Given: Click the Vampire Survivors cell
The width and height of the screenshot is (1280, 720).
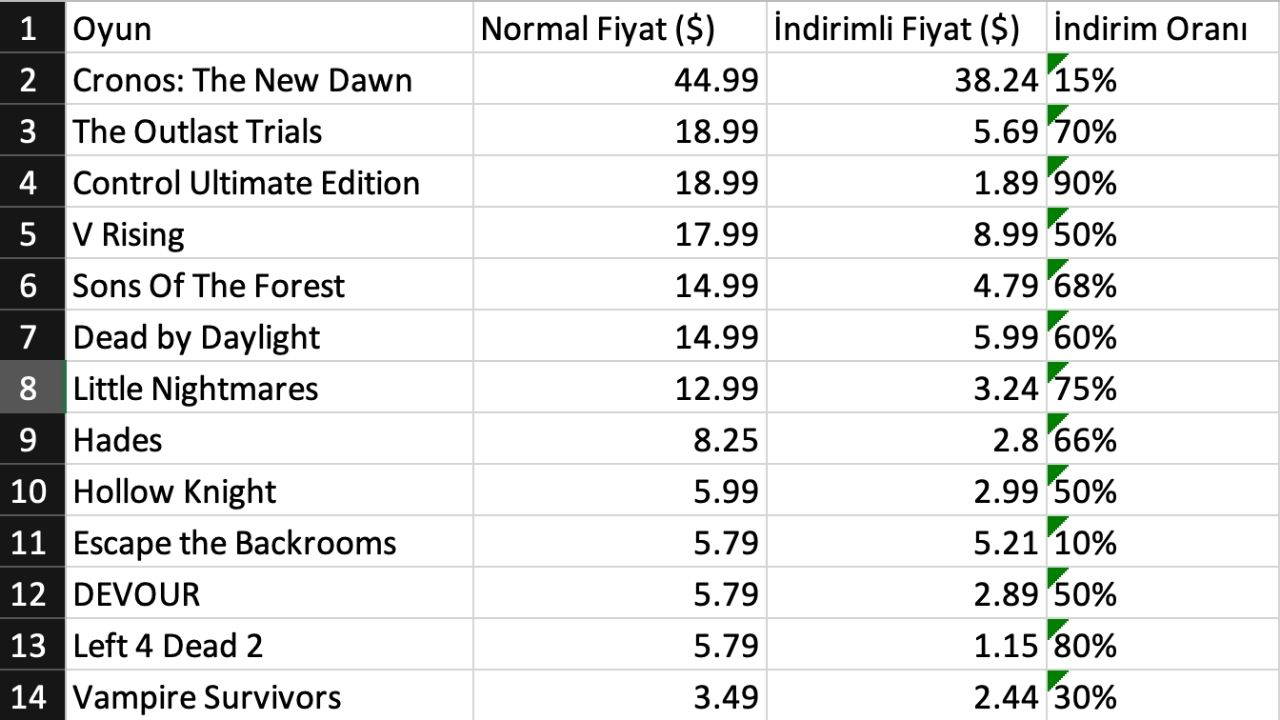Looking at the screenshot, I should [207, 697].
